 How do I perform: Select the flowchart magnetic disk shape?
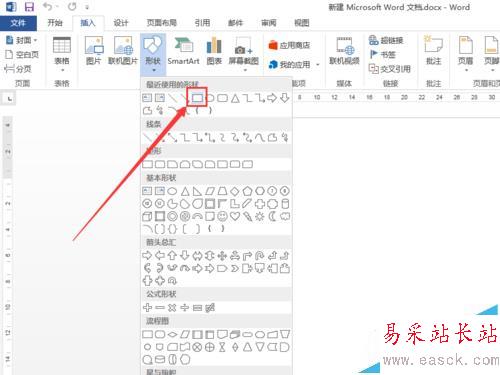160,359
